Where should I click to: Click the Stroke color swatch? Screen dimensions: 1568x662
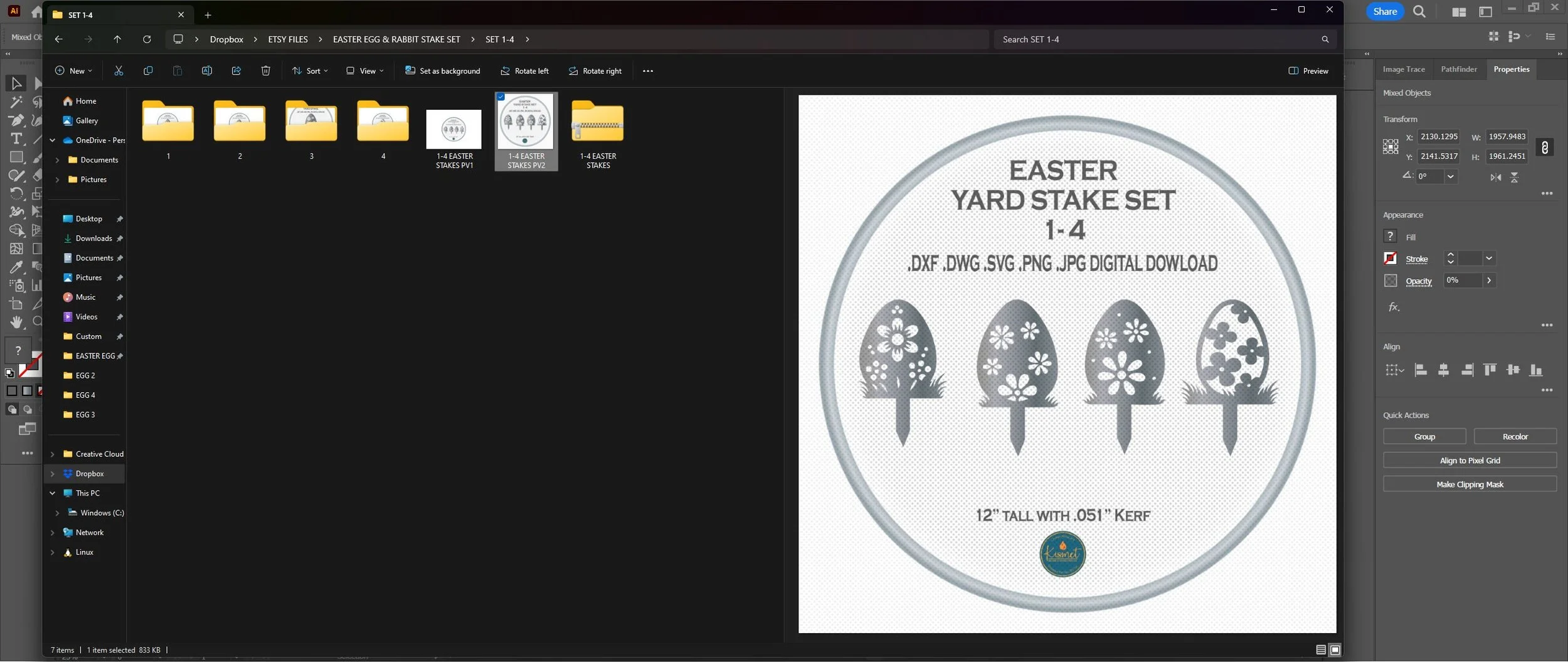[x=1391, y=258]
